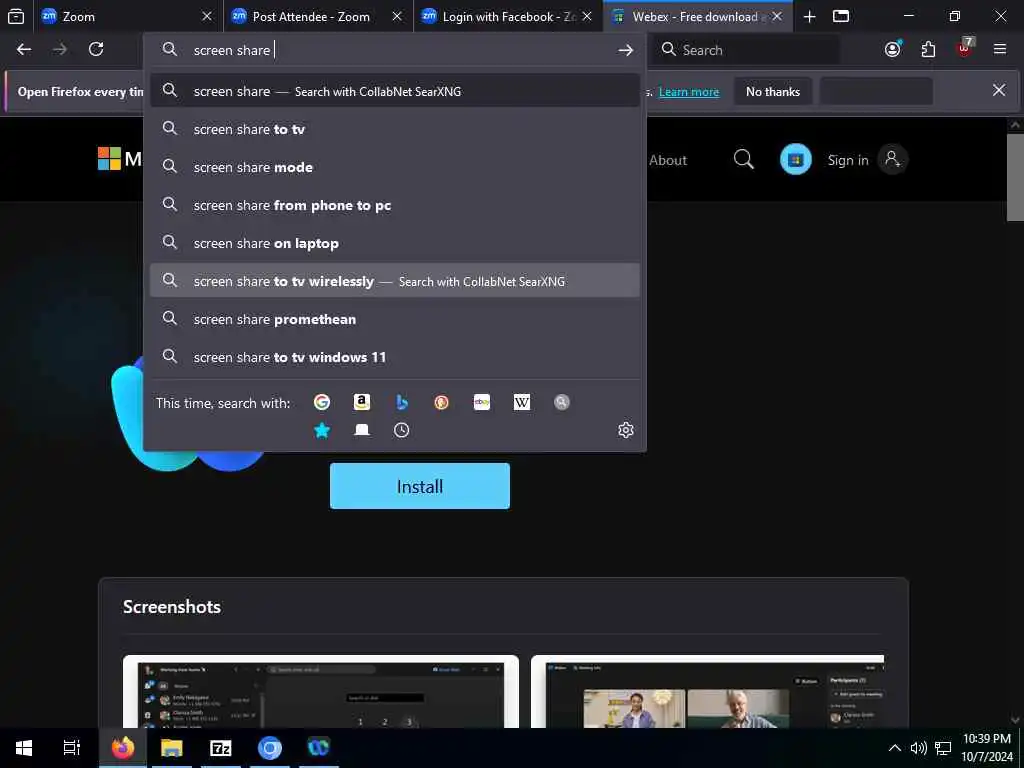Select the Webex - Free download tab
This screenshot has height=768, width=1024.
click(697, 16)
